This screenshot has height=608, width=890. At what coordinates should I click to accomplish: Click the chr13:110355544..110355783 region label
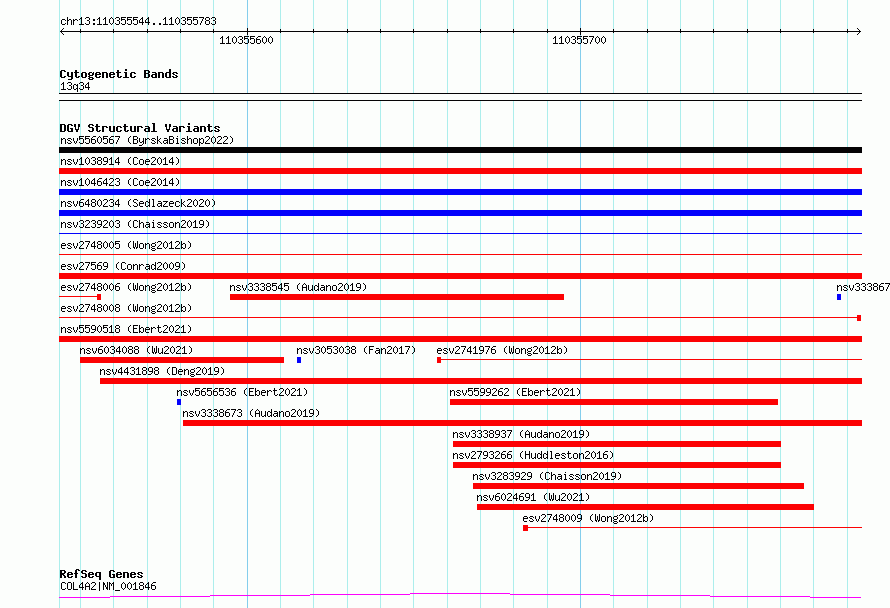[x=138, y=21]
